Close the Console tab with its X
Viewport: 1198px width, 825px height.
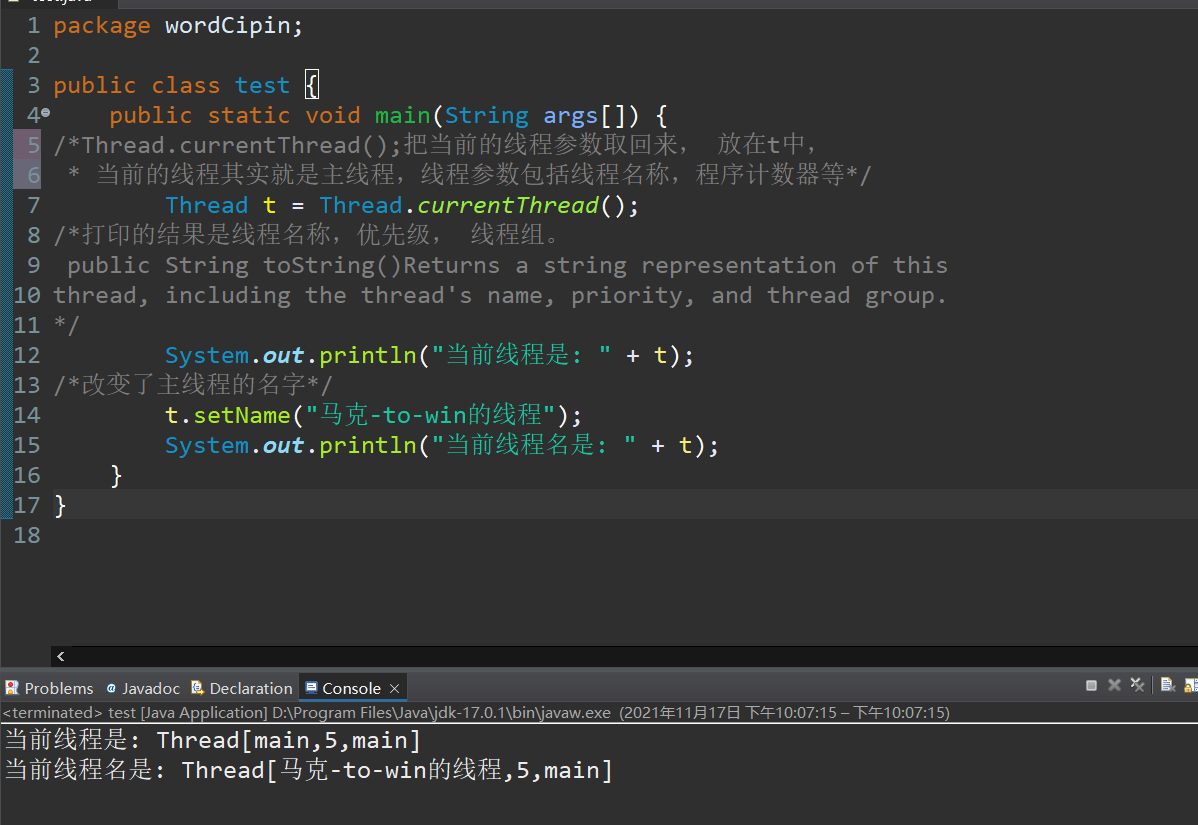click(394, 689)
